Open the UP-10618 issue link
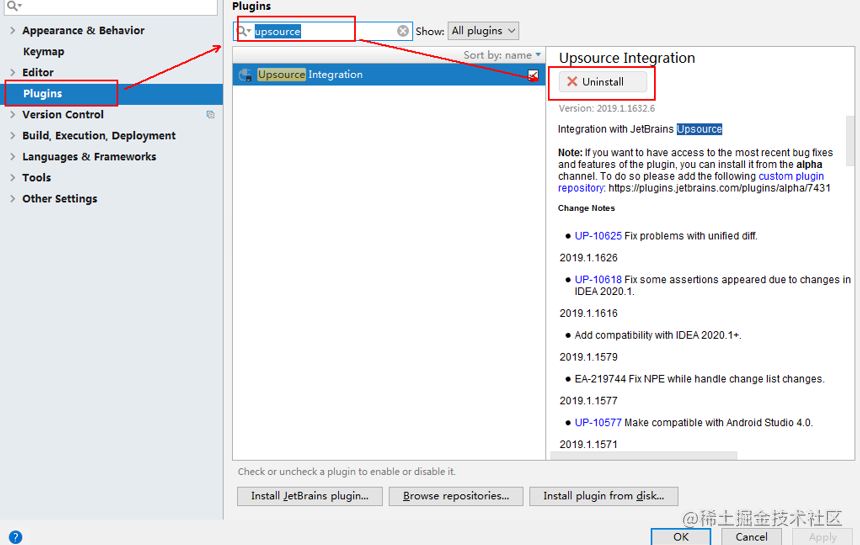Image resolution: width=860 pixels, height=545 pixels. pyautogui.click(x=598, y=280)
